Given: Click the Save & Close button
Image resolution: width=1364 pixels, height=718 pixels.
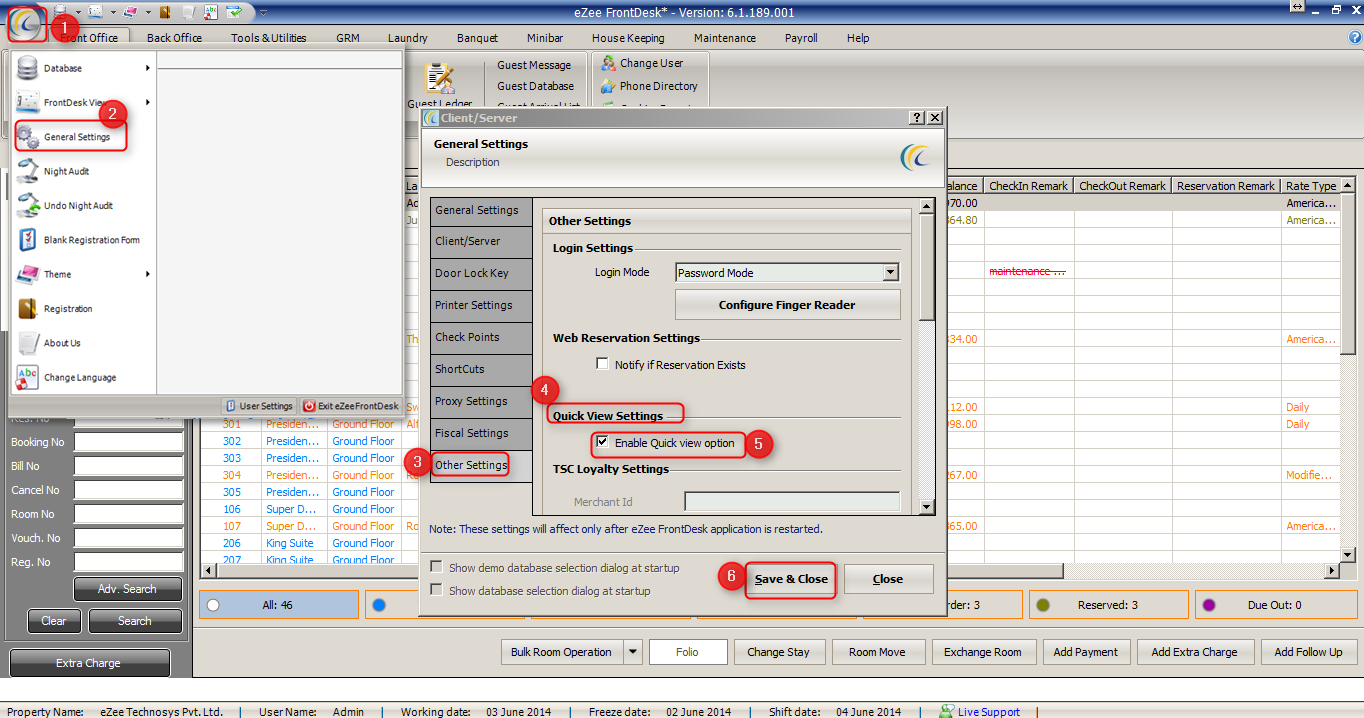Looking at the screenshot, I should 791,579.
